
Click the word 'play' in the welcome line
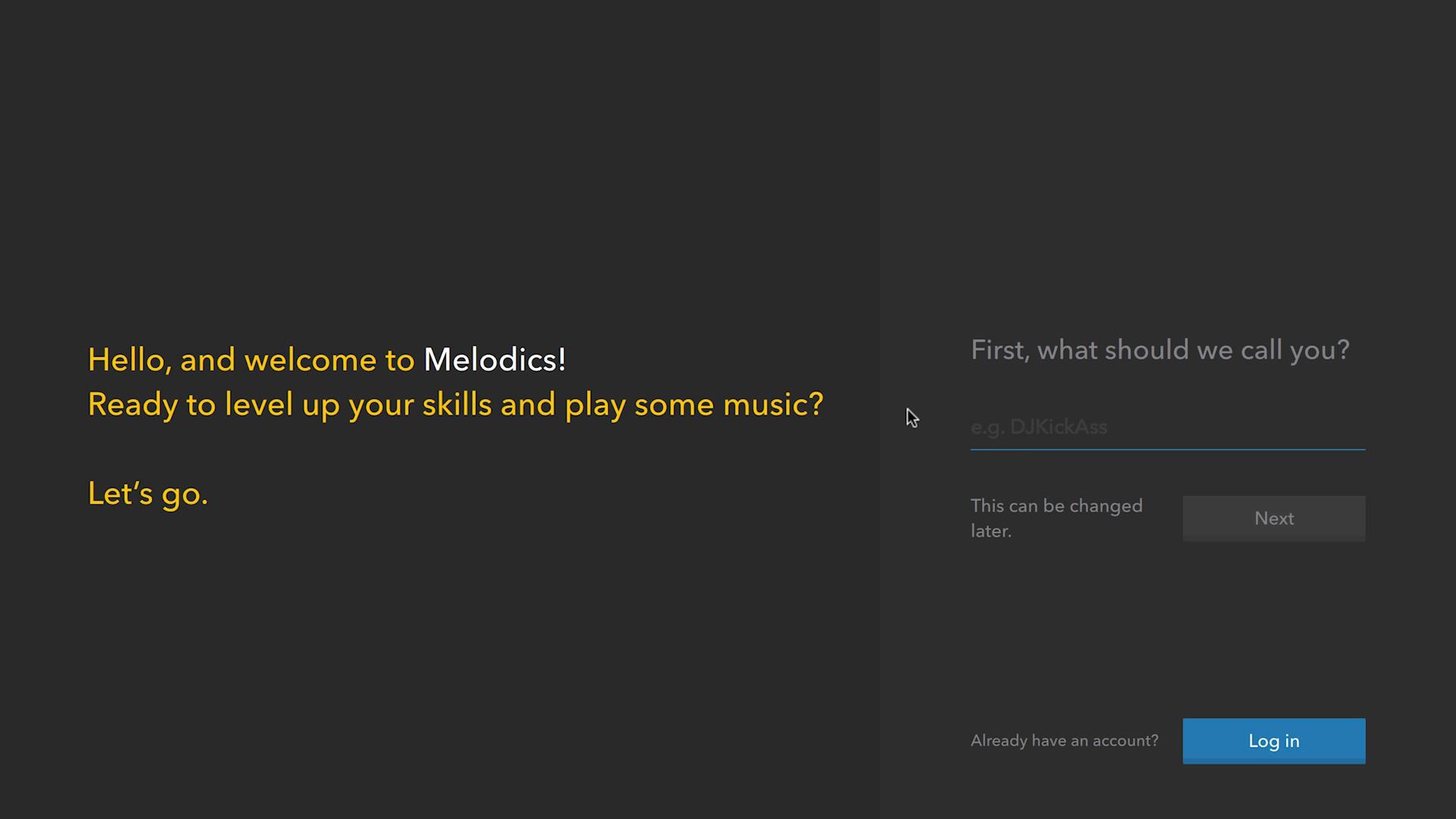pyautogui.click(x=595, y=406)
